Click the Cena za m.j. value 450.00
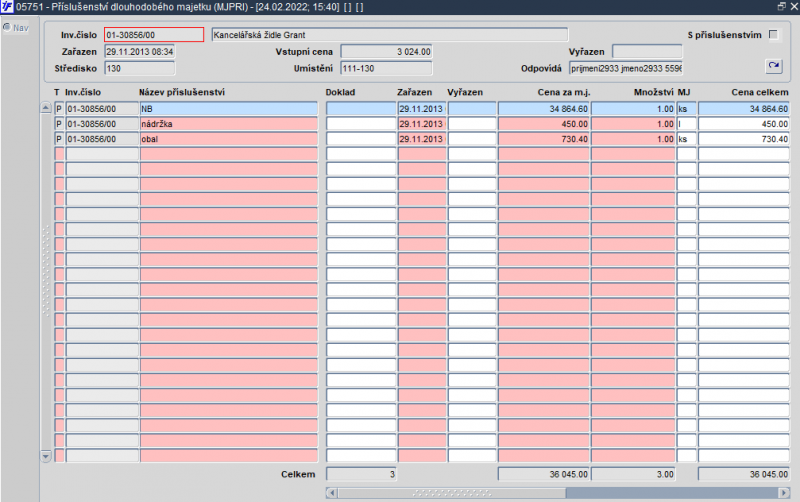 point(543,124)
